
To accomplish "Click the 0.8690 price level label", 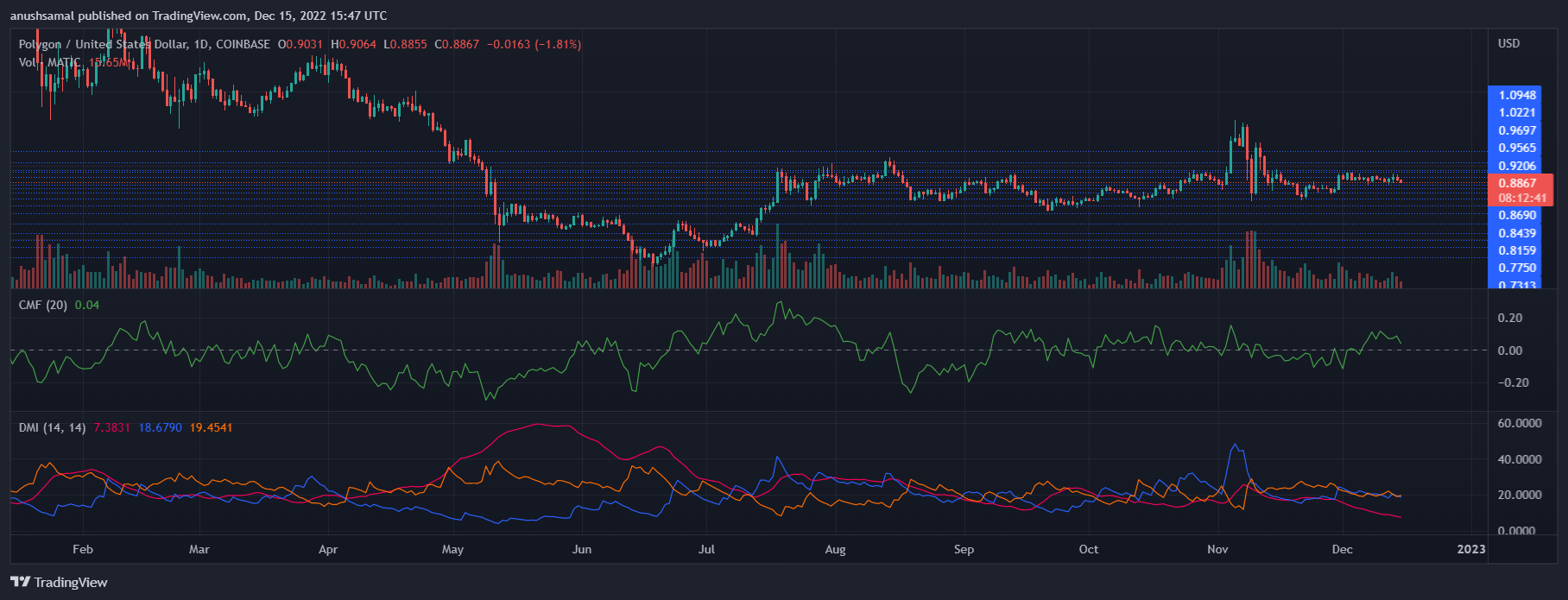I will click(x=1517, y=215).
